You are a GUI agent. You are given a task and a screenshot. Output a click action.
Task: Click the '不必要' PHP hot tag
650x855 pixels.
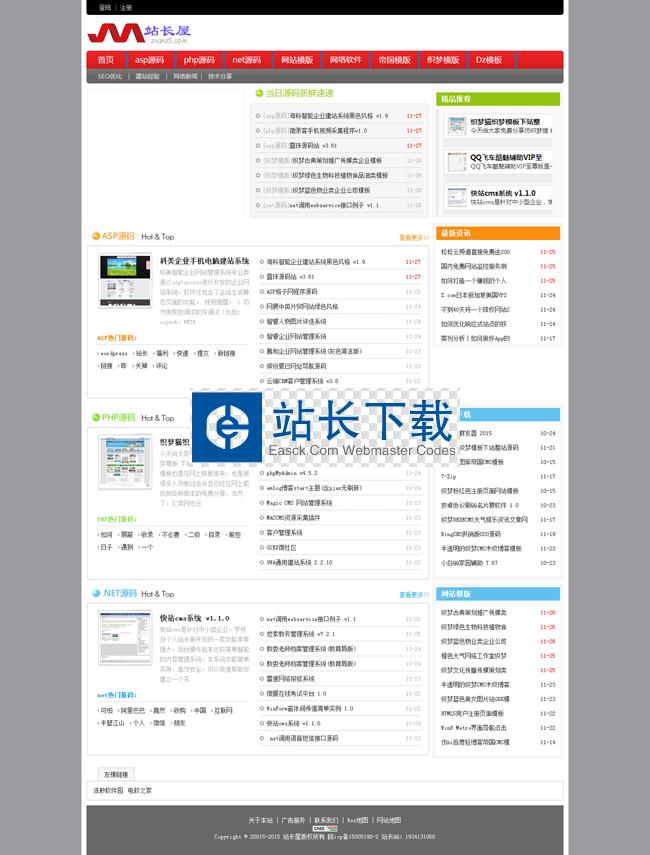point(171,535)
